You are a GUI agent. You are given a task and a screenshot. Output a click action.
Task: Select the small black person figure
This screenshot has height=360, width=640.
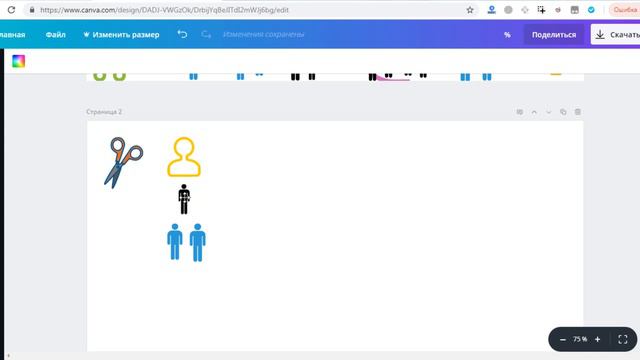[x=184, y=199]
